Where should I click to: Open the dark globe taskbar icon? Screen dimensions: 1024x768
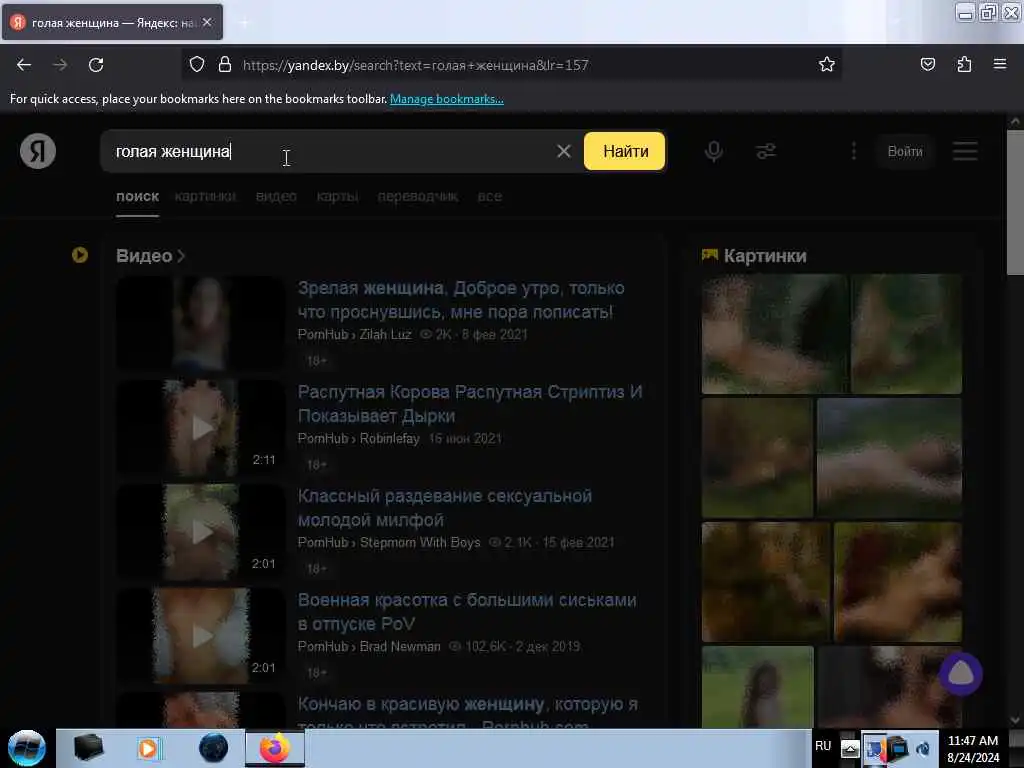coord(214,748)
